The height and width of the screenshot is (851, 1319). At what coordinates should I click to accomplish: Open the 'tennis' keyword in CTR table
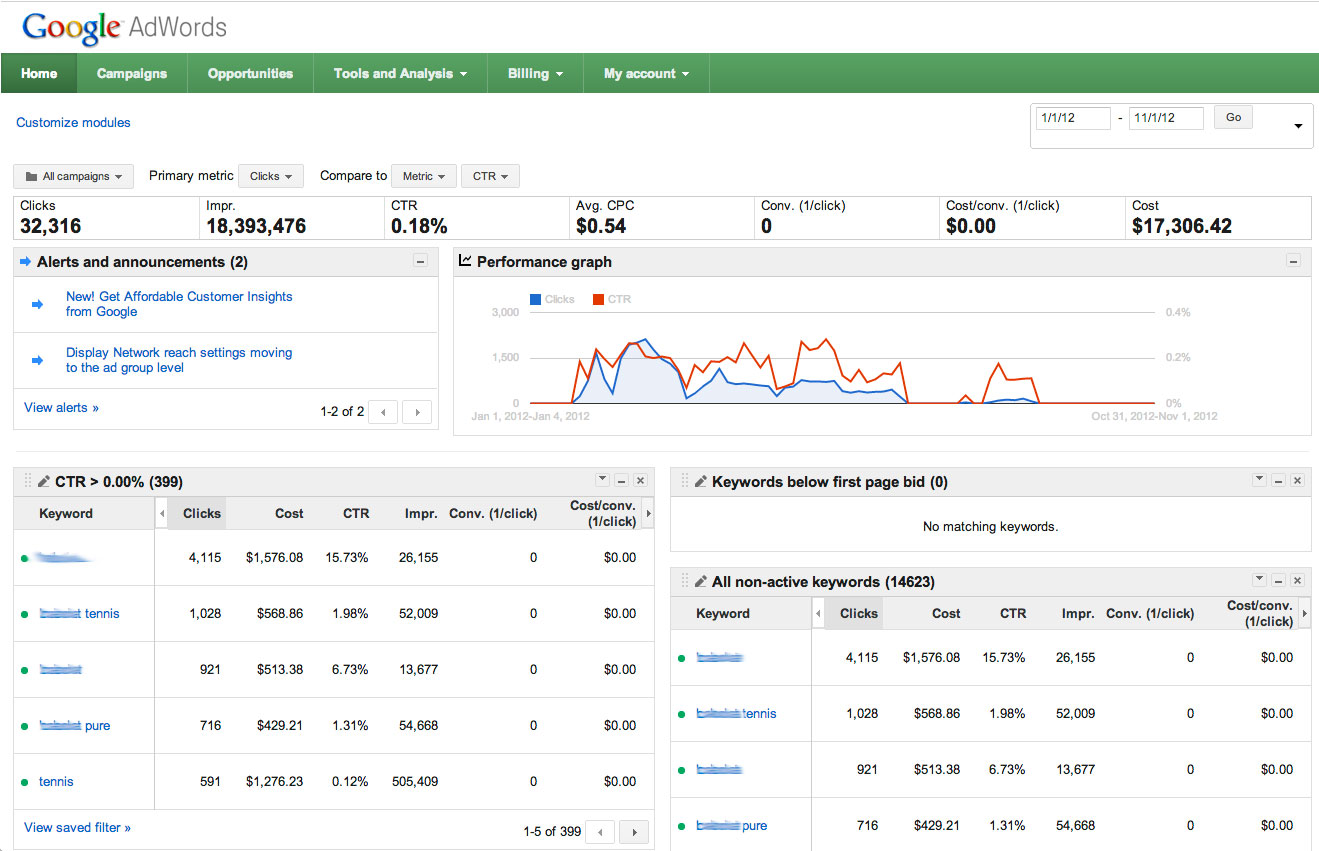point(56,782)
